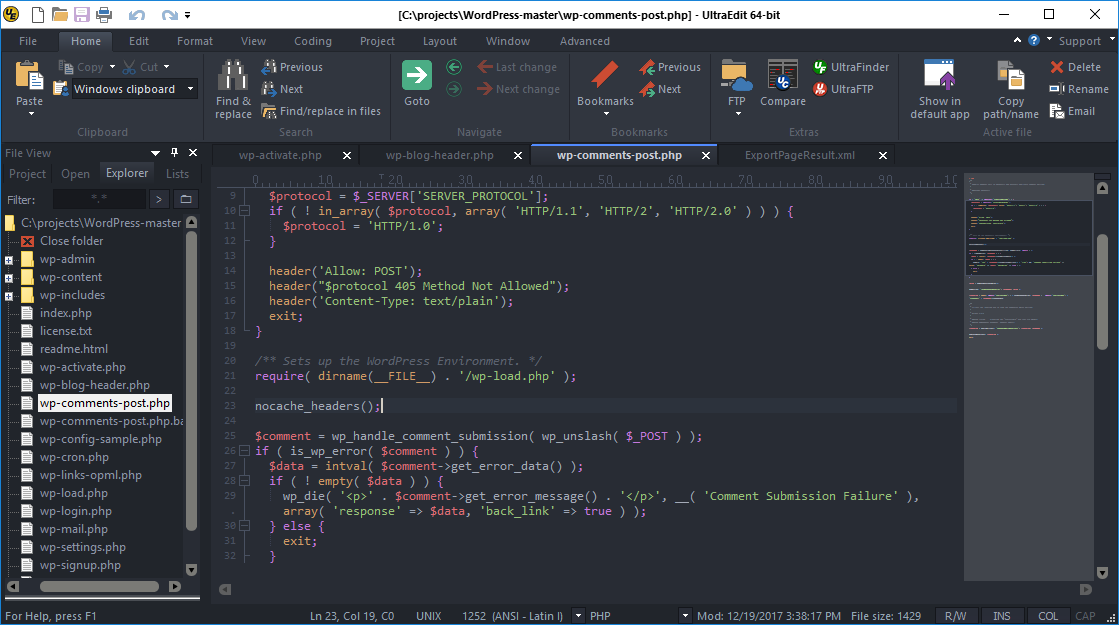Expand the wp-admin folder
Viewport: 1119px width, 625px height.
[9, 260]
